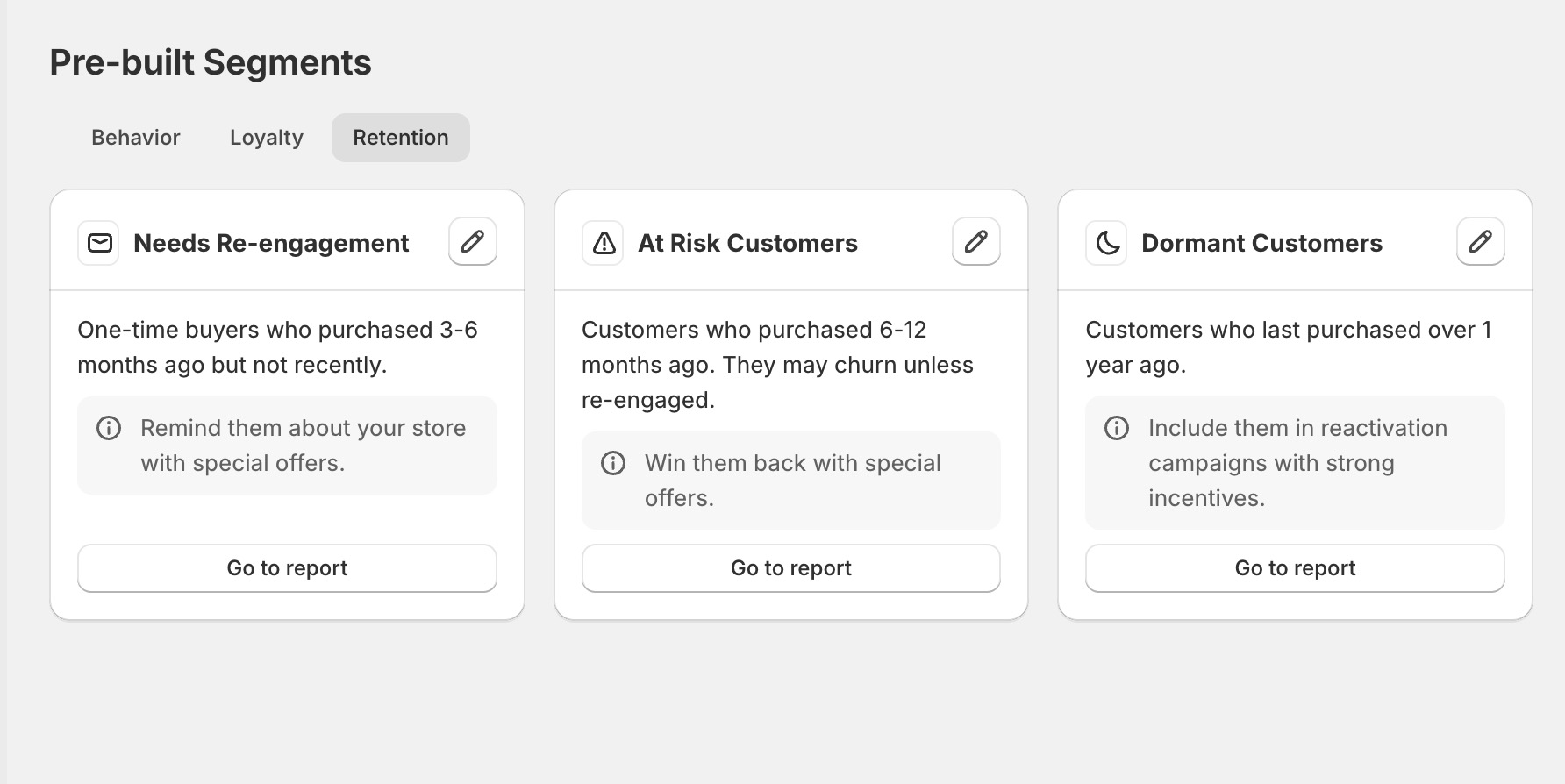Screen dimensions: 1565x784
Task: Open the report for Needs Re-engagement
Action: (x=287, y=568)
